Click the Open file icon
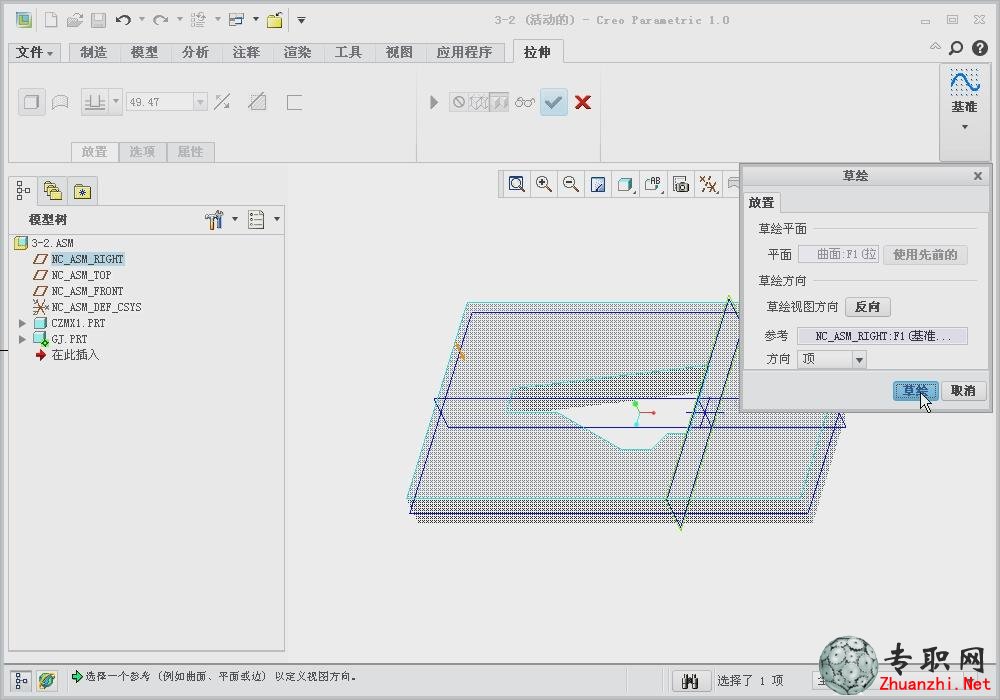 [x=75, y=20]
